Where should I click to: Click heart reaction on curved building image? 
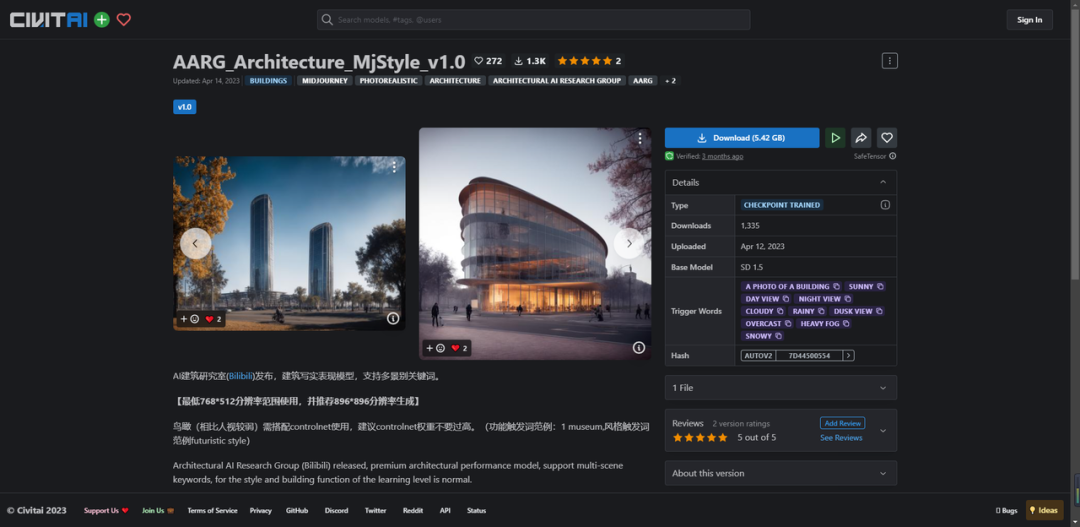click(x=459, y=349)
